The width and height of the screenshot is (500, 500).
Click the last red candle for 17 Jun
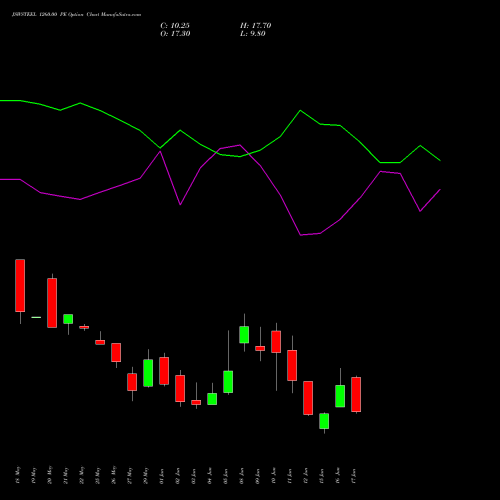356,395
